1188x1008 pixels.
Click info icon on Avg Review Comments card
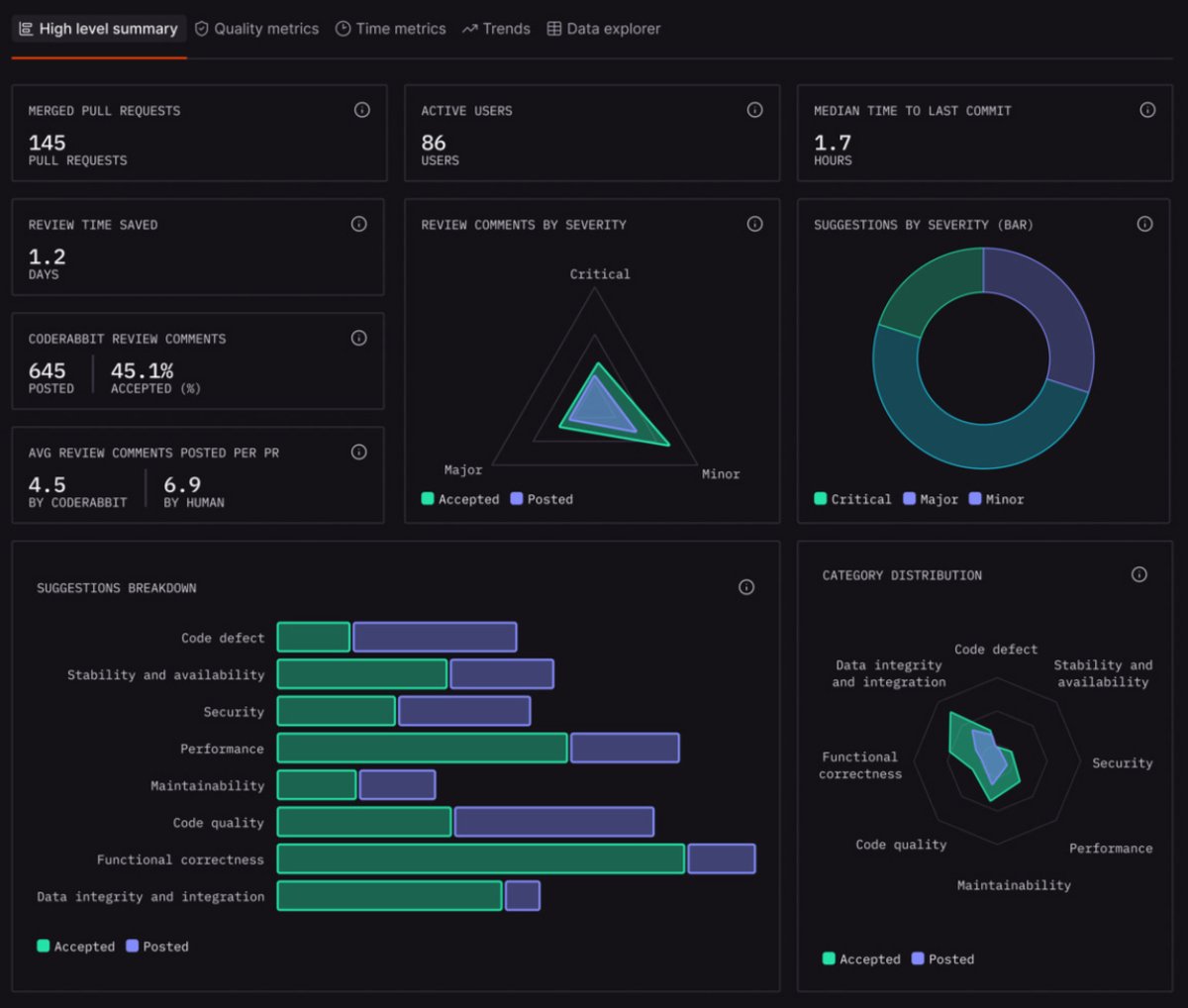coord(359,452)
